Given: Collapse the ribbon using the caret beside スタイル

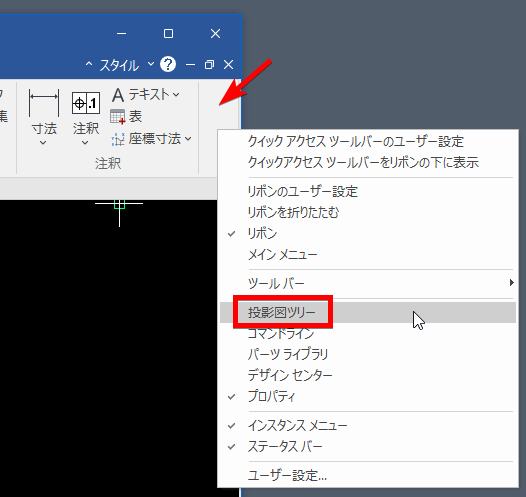Looking at the screenshot, I should (x=89, y=64).
